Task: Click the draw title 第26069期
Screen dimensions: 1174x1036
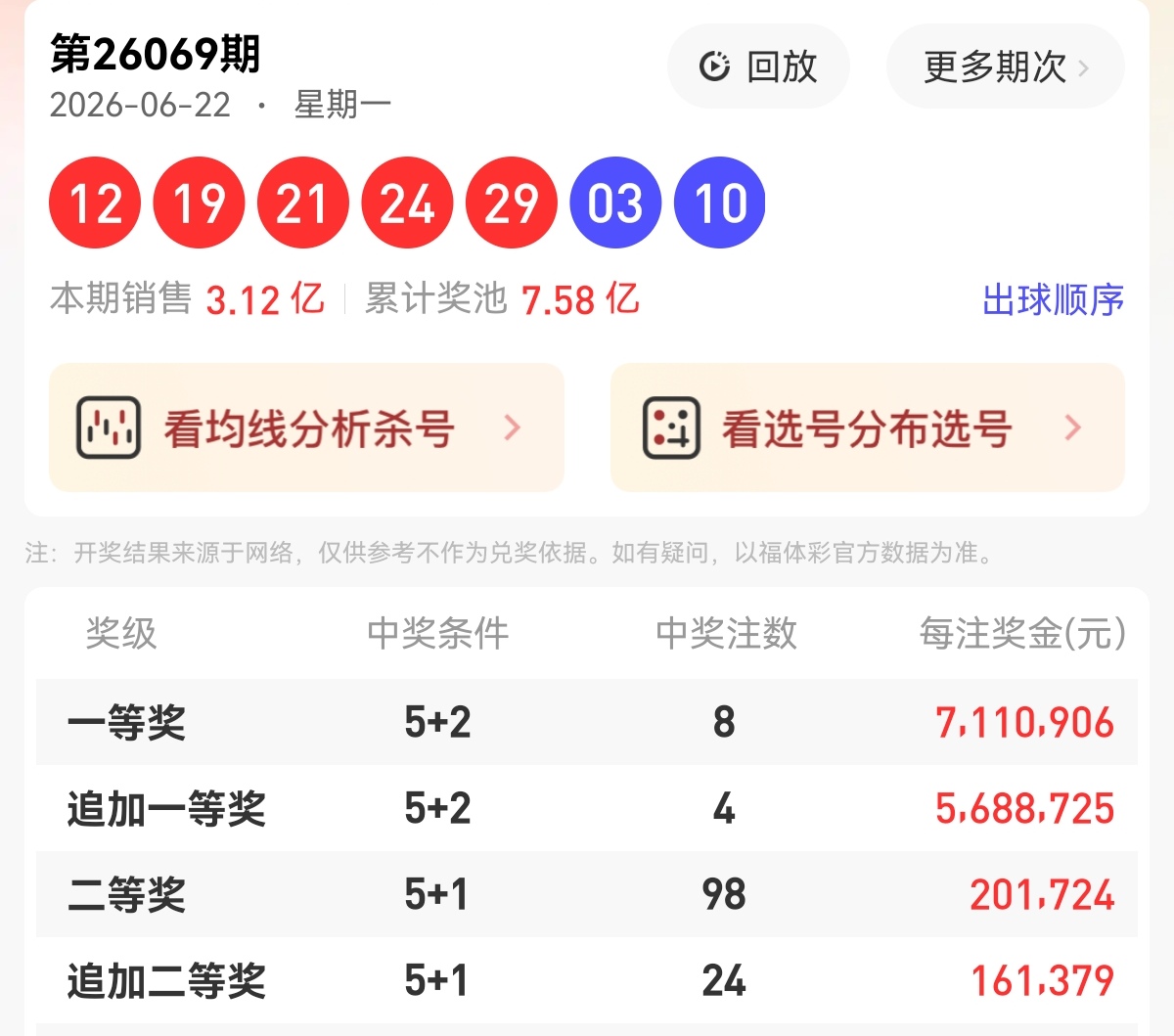Action: point(156,53)
